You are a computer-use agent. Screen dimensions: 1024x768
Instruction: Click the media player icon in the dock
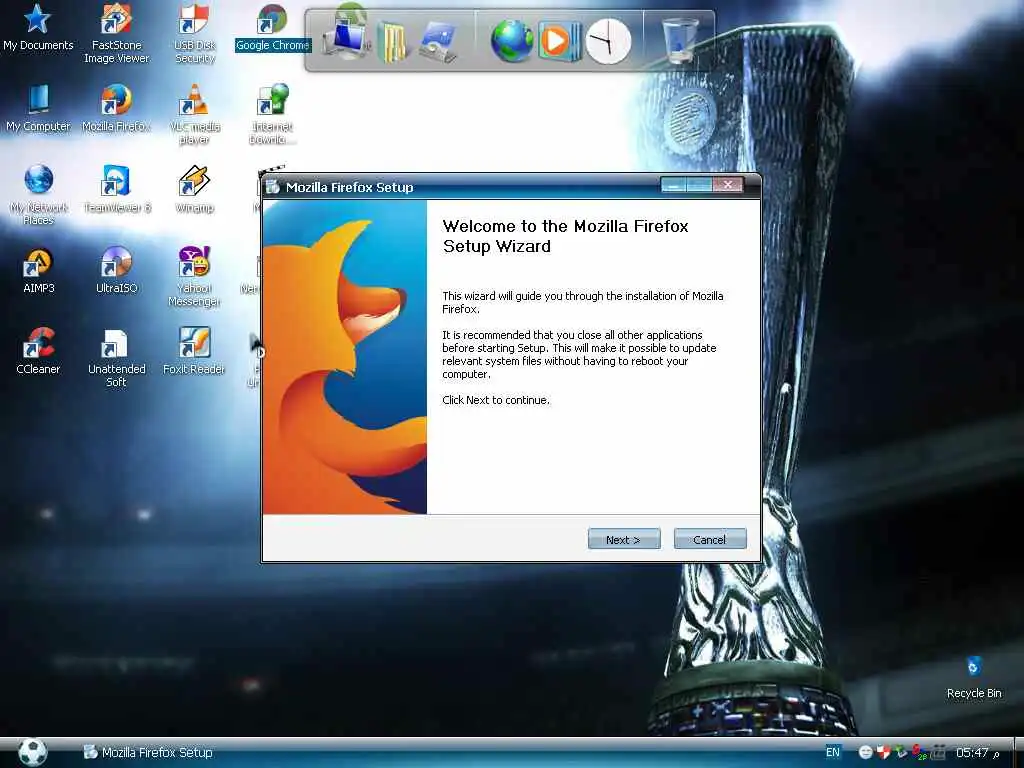pyautogui.click(x=558, y=41)
